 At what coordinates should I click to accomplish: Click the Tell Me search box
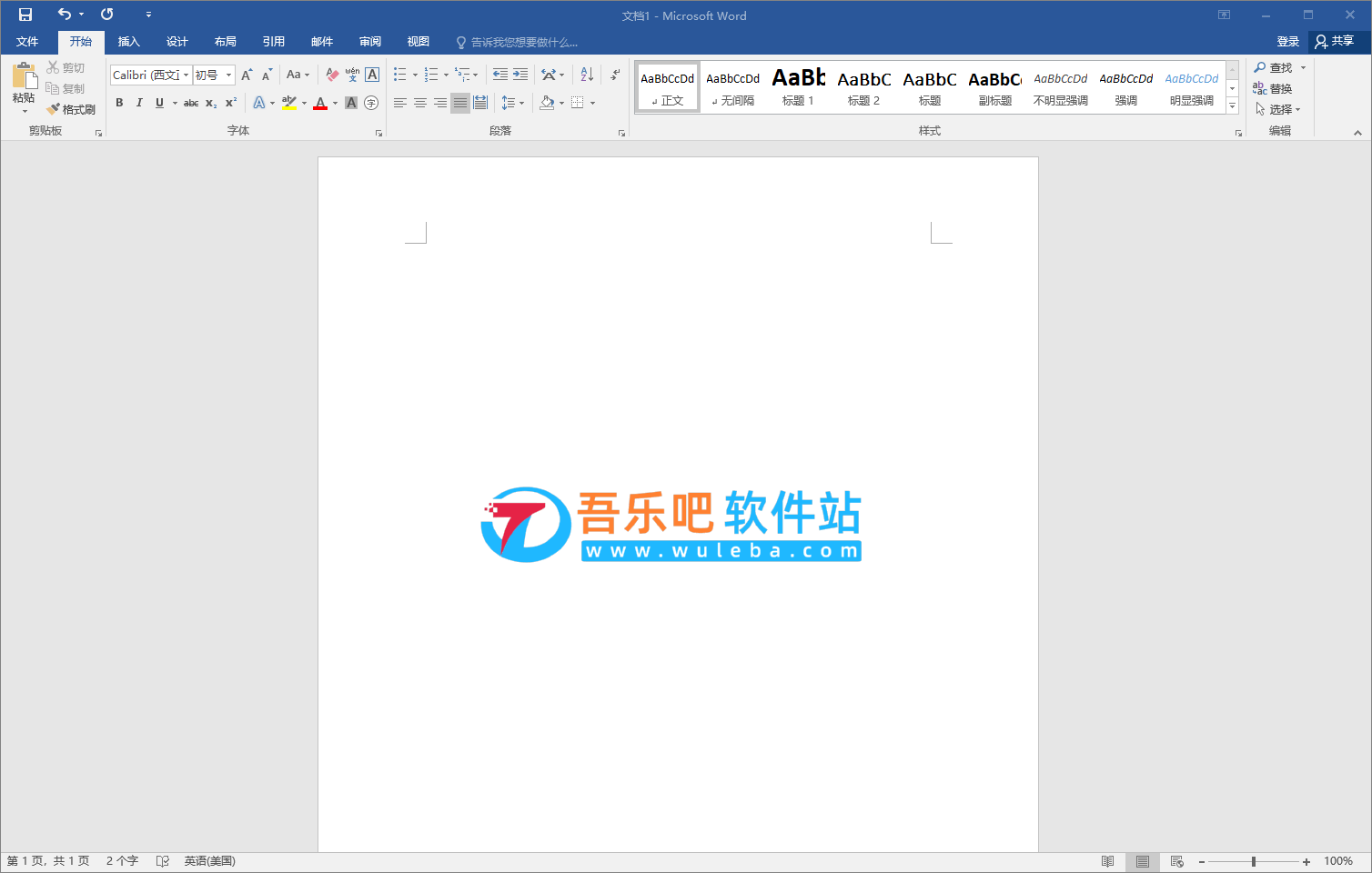click(518, 43)
